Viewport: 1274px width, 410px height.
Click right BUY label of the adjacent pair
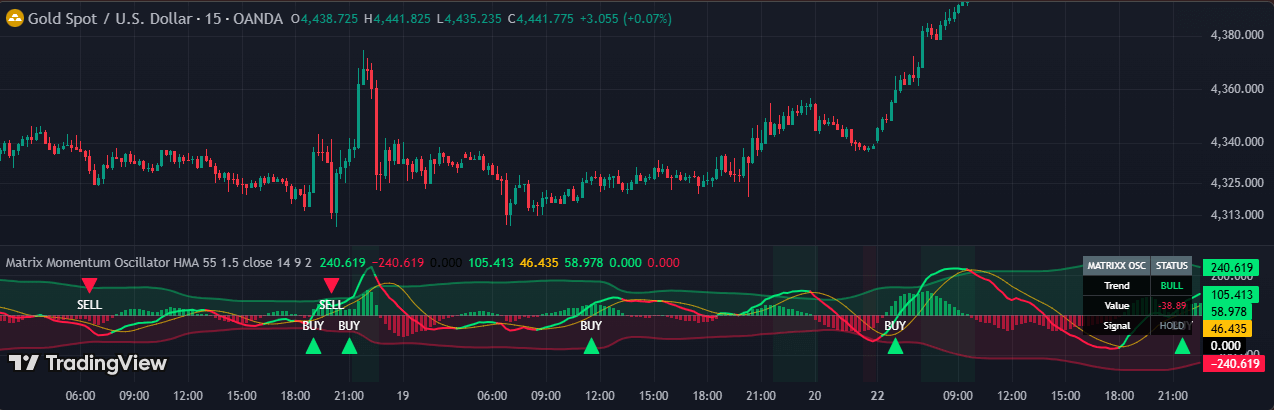point(349,325)
